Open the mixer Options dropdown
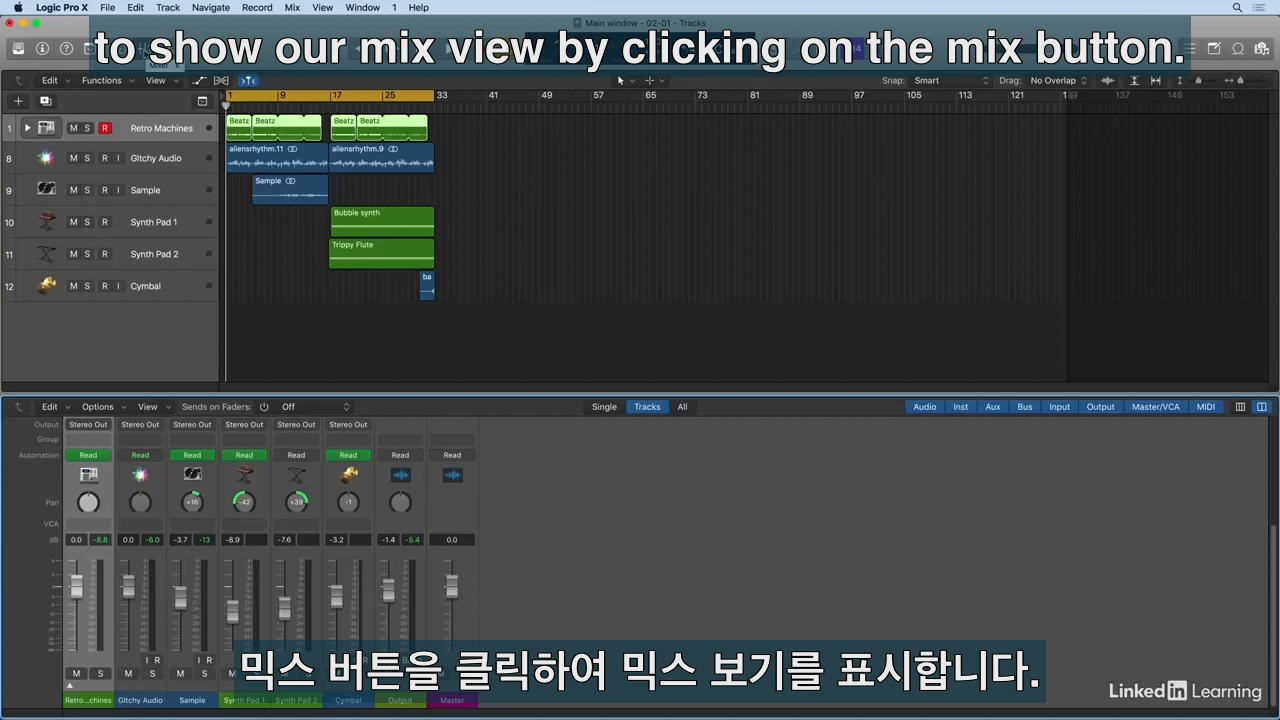Image resolution: width=1280 pixels, height=720 pixels. 102,407
